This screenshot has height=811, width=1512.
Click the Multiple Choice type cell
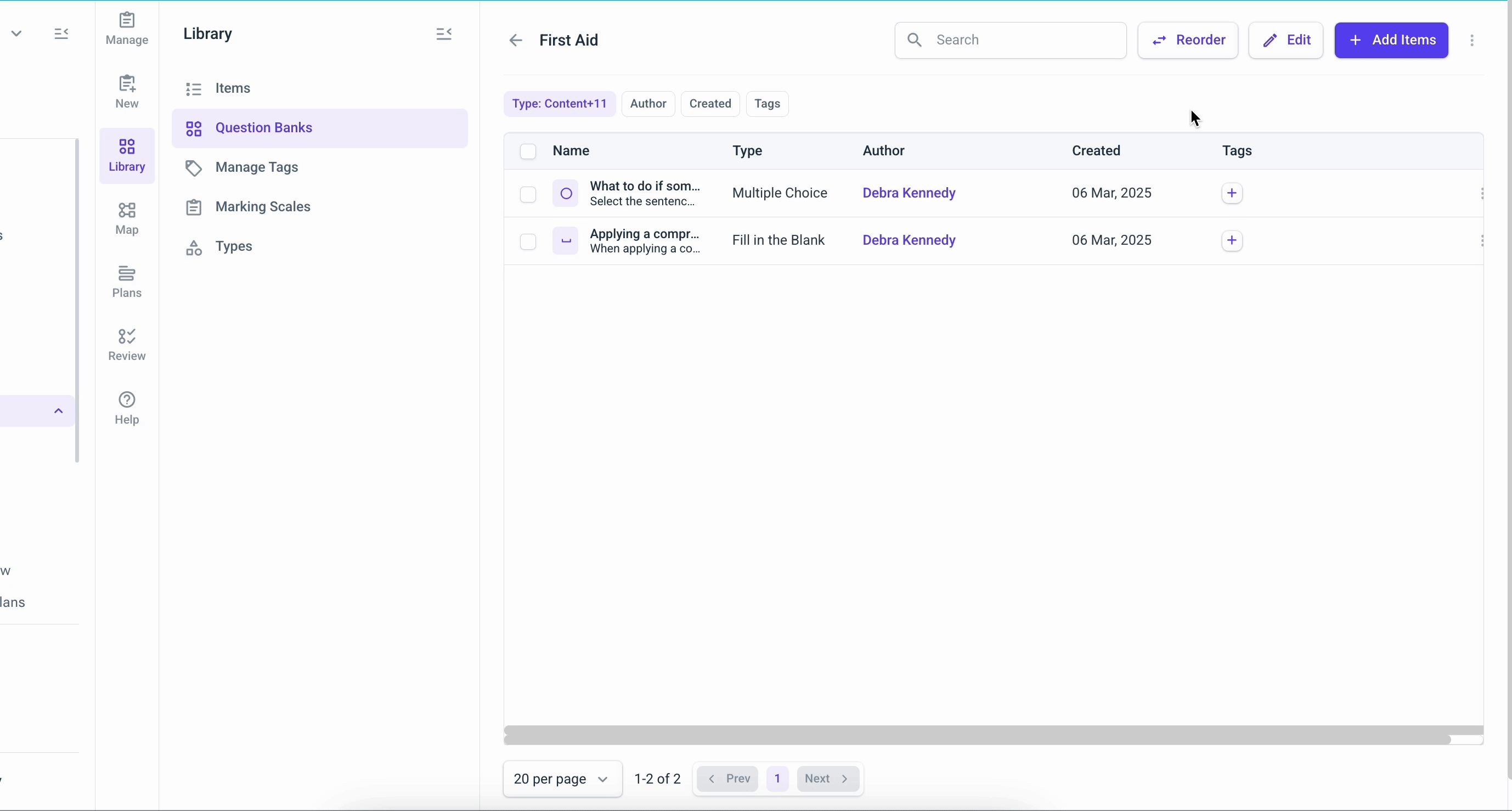point(780,193)
